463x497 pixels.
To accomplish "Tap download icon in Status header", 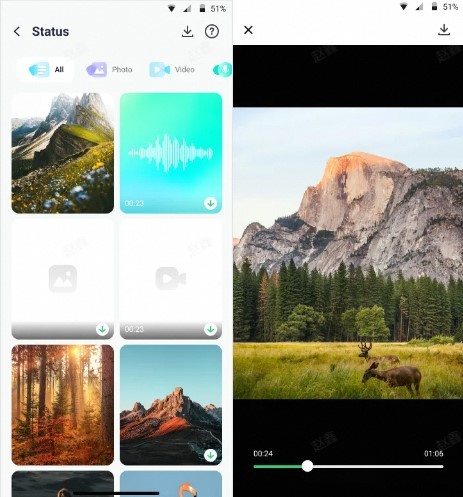I will click(187, 32).
